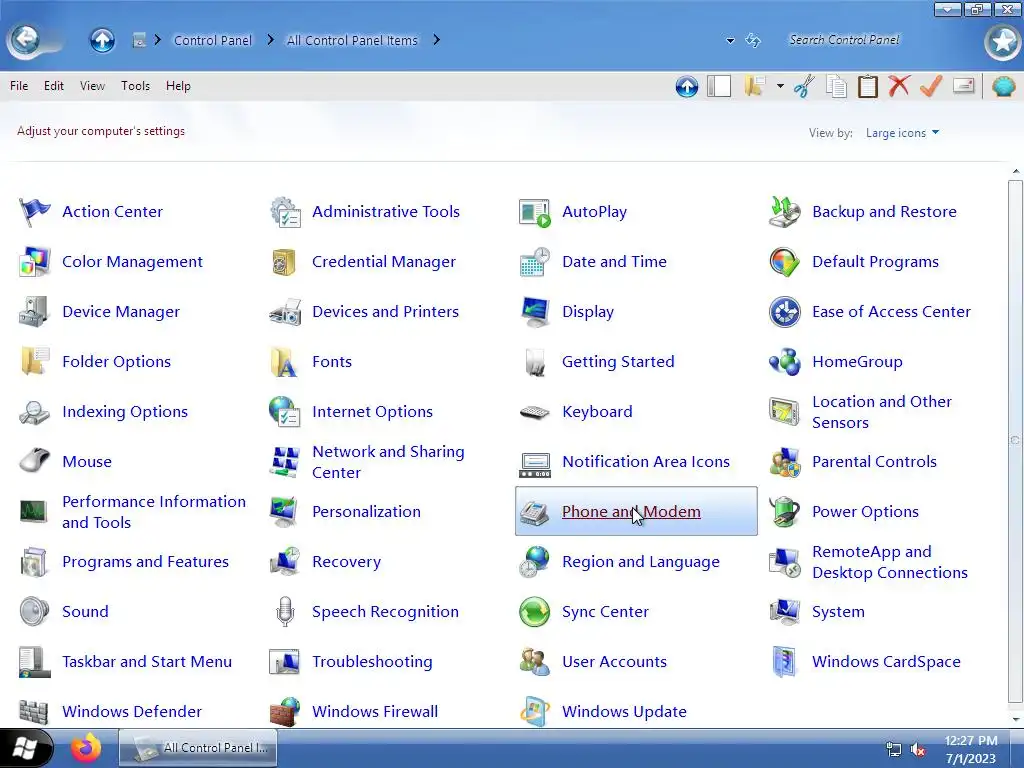Expand the arrow after Control Panel breadcrumb

click(x=269, y=40)
